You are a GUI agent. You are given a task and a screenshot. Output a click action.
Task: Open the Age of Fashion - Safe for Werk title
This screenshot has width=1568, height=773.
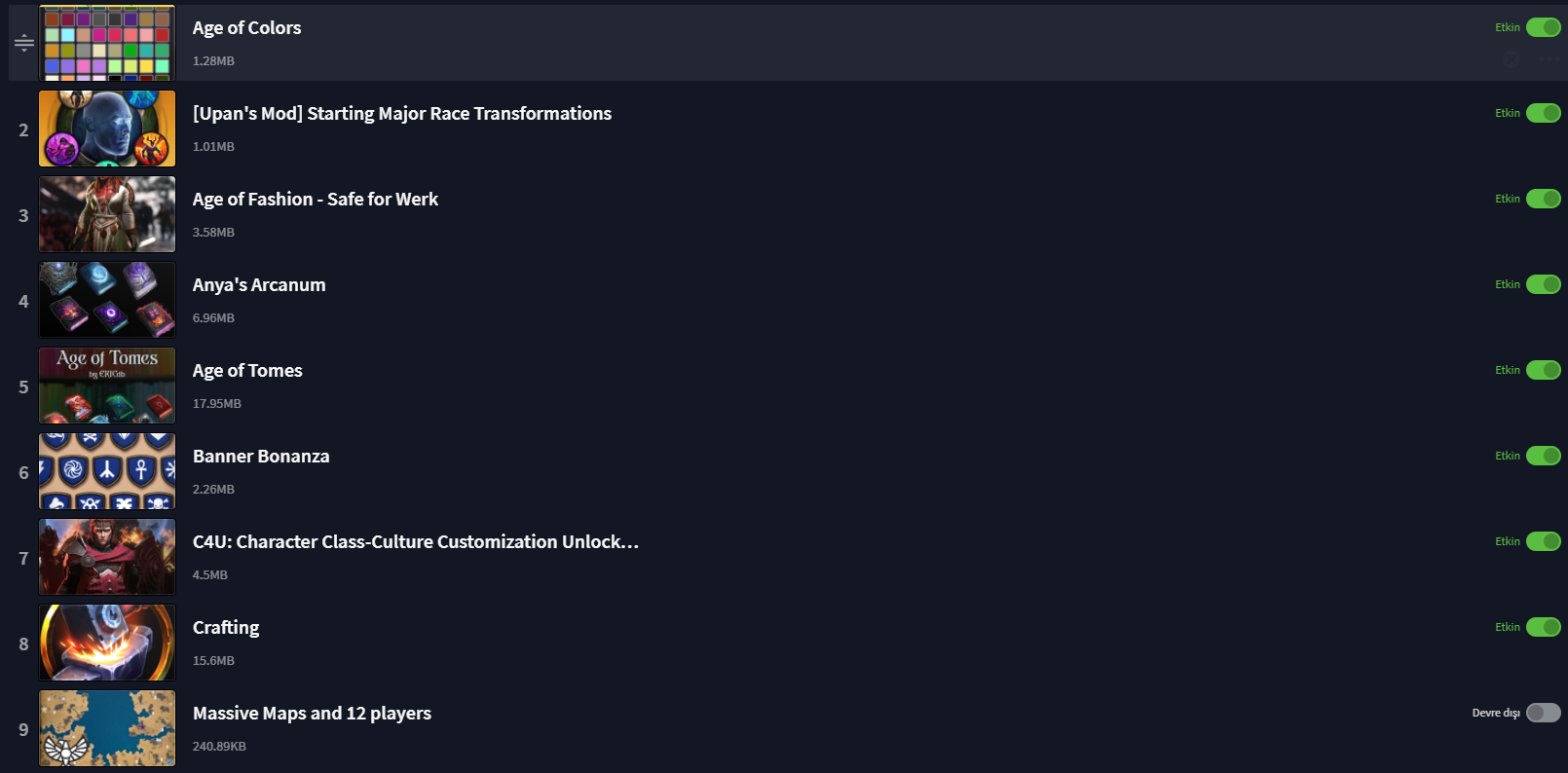click(316, 200)
